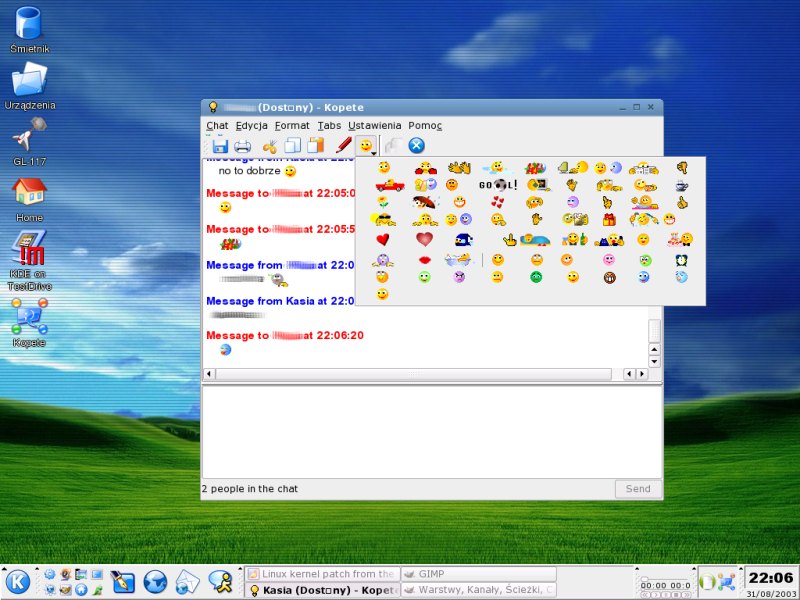Pick the middle finger hand emoticon
This screenshot has height=600, width=800.
(x=509, y=239)
